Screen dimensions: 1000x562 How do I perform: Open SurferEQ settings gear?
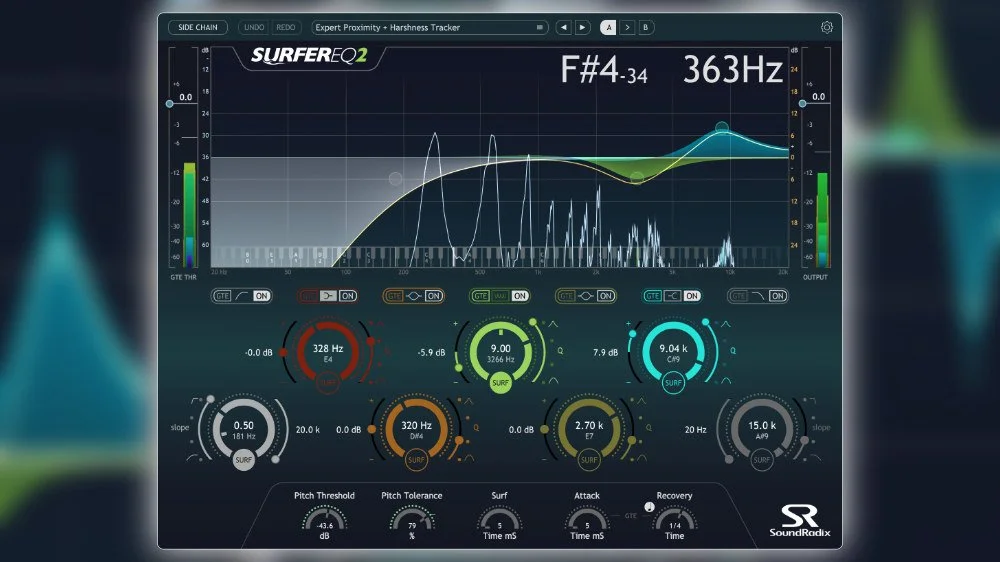pos(827,27)
